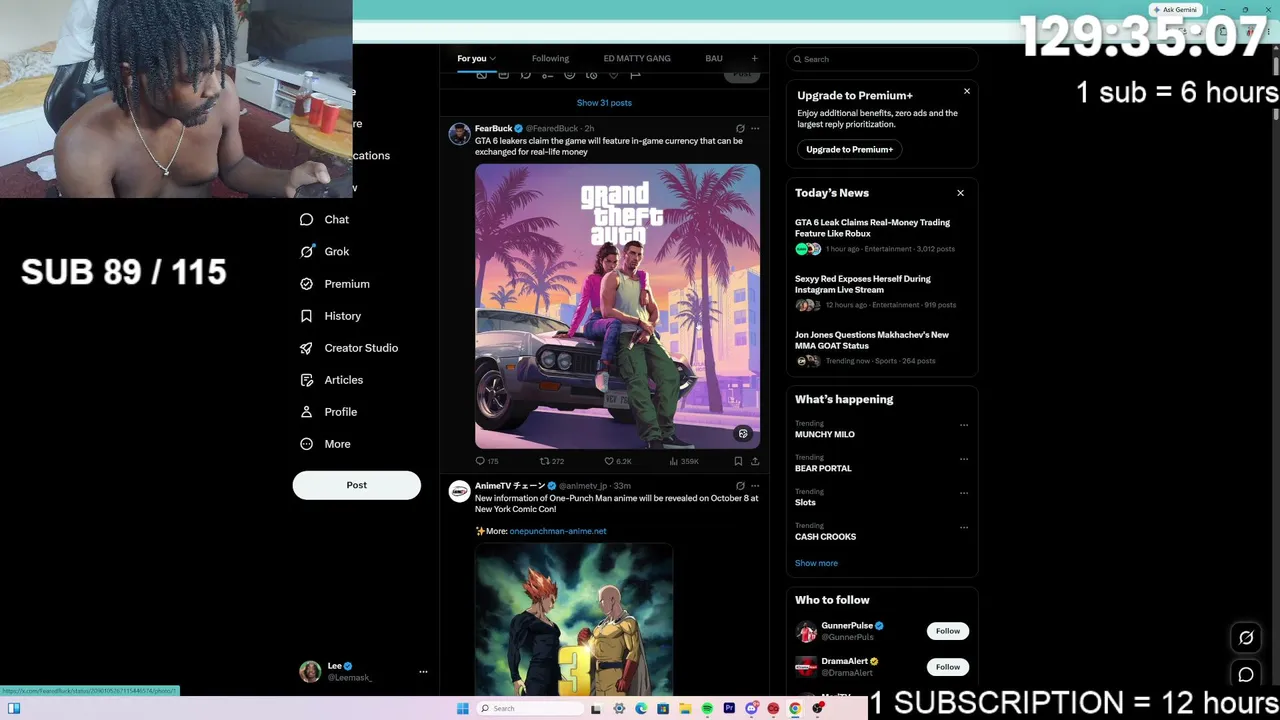Open the Premium sidebar entry
Screen dimensions: 1280x720
tap(335, 284)
